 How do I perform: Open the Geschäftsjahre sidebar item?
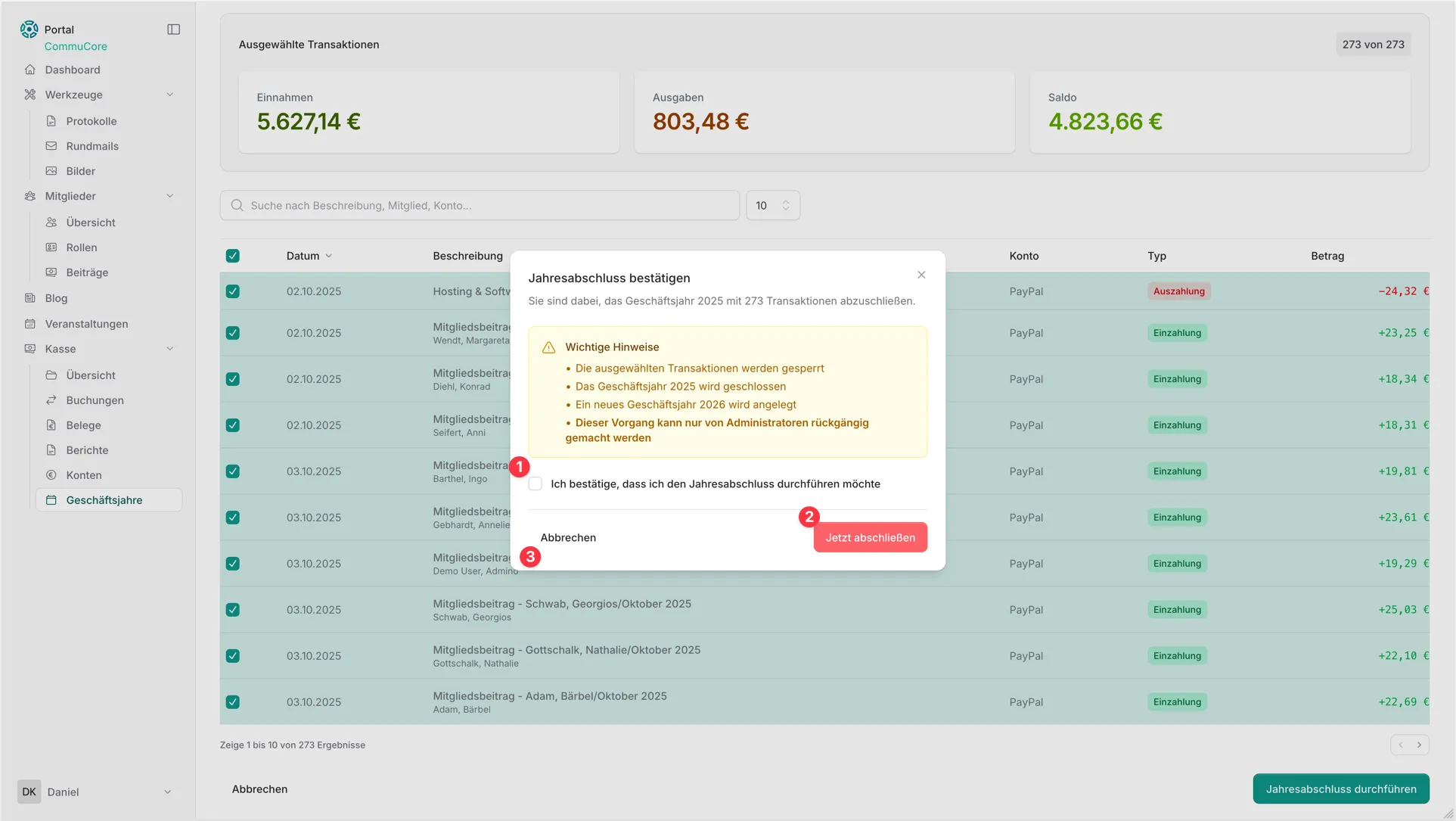pos(104,500)
